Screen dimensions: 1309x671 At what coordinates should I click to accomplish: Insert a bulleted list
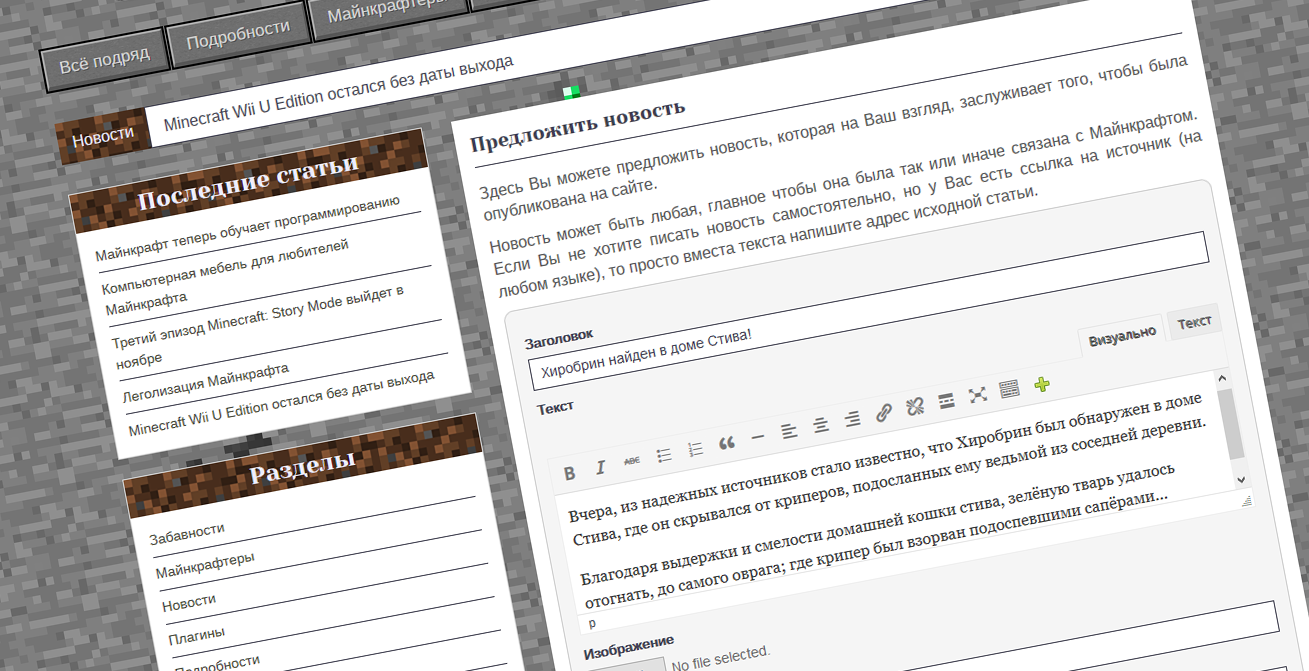(x=663, y=456)
